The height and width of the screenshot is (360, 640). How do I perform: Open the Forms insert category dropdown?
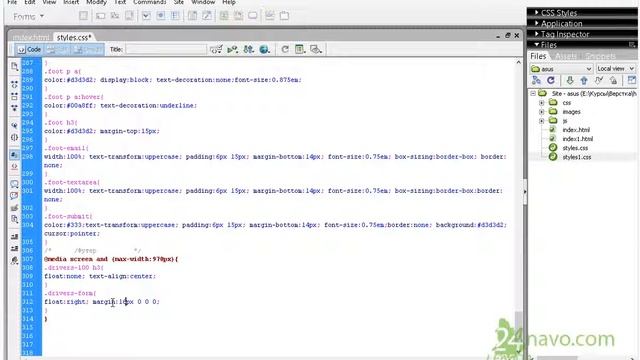point(28,17)
